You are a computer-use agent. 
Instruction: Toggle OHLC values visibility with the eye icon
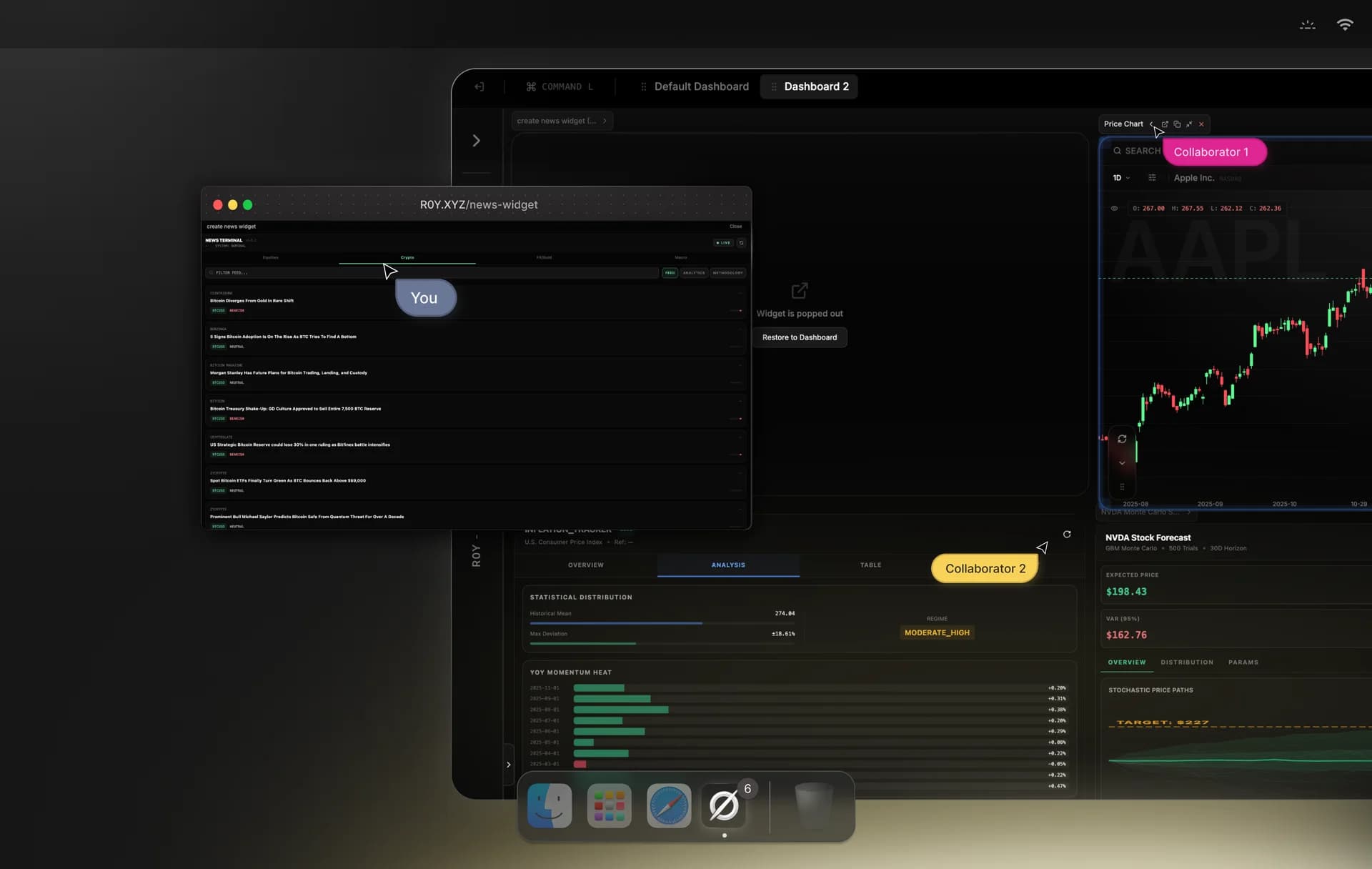click(1114, 208)
